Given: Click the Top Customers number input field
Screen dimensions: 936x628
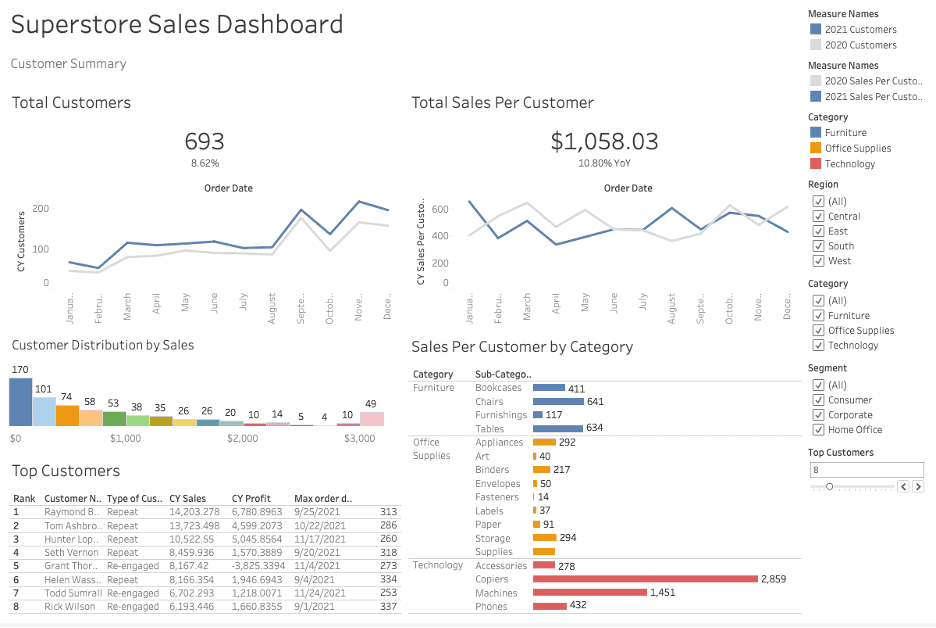Looking at the screenshot, I should (x=865, y=469).
